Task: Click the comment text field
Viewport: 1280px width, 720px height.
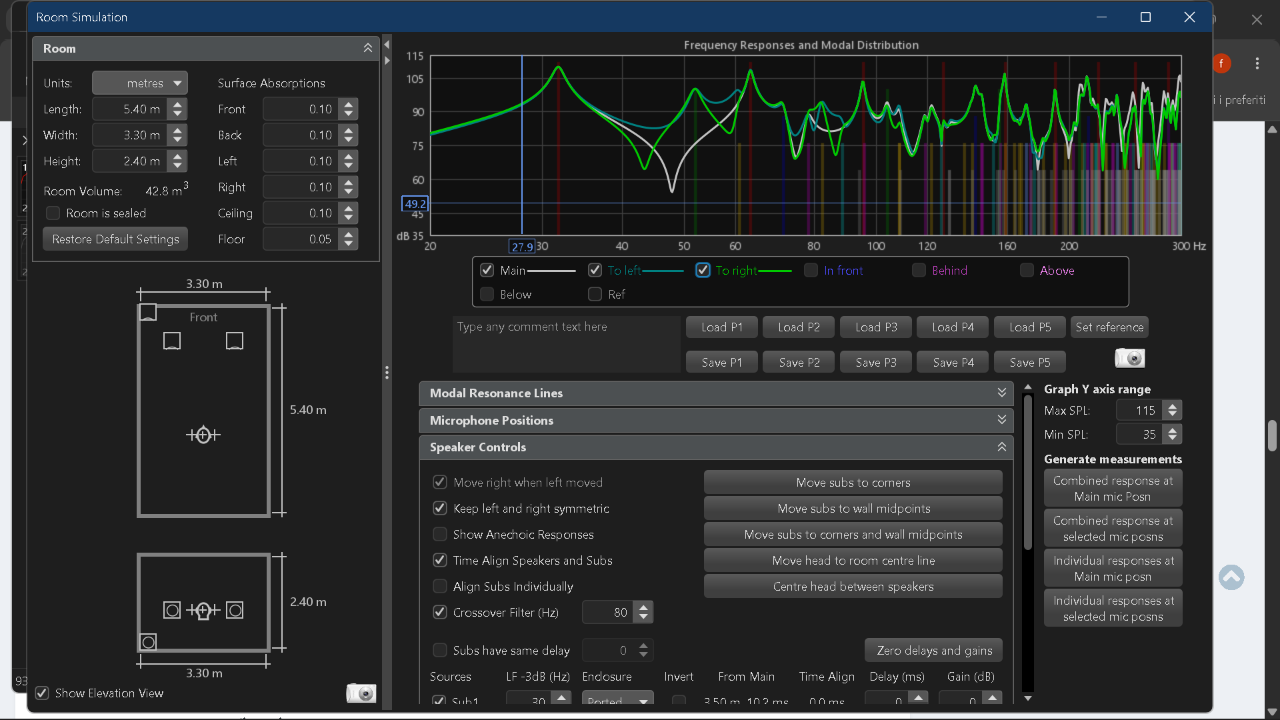Action: (x=566, y=344)
